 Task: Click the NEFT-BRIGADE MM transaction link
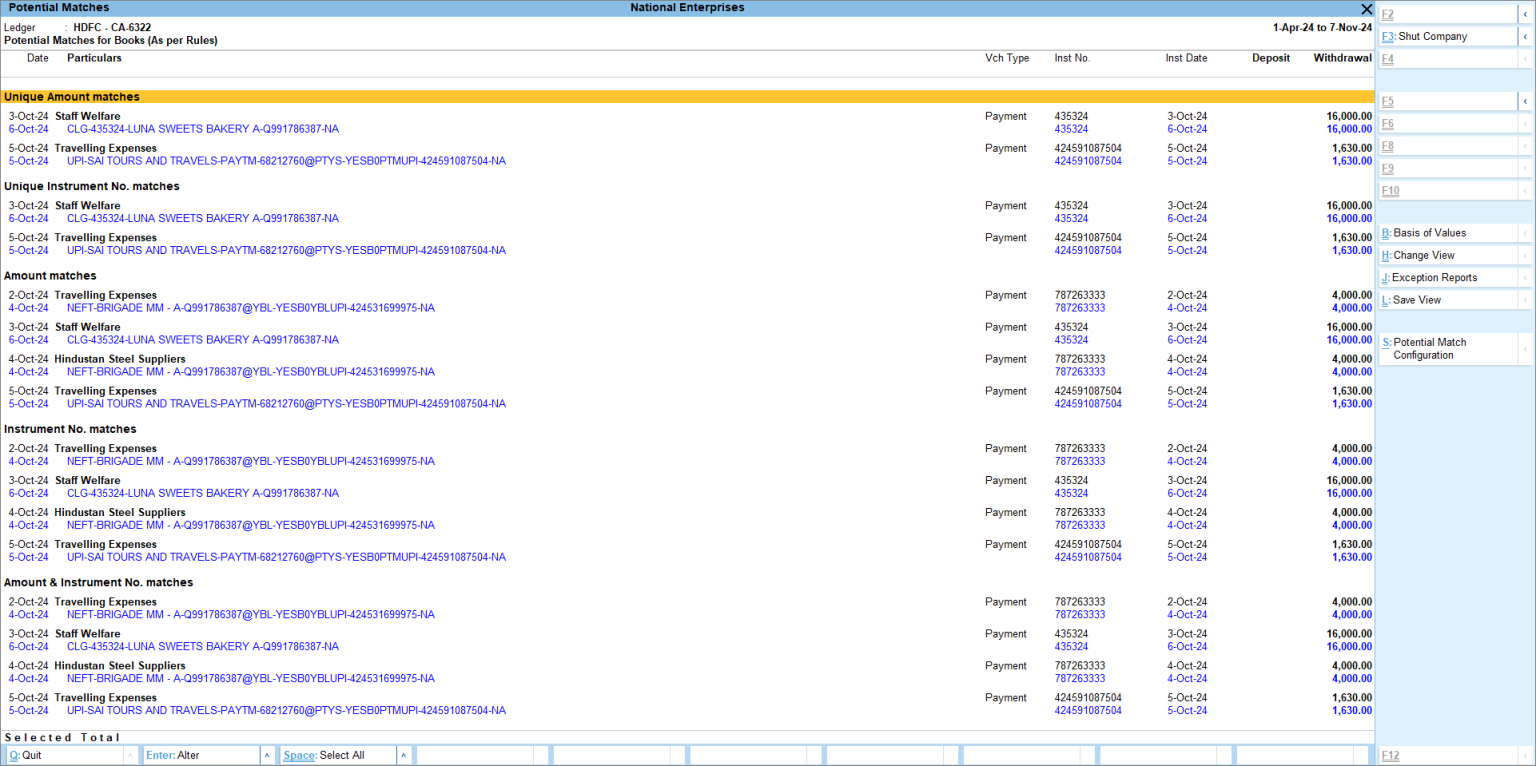[x=250, y=307]
